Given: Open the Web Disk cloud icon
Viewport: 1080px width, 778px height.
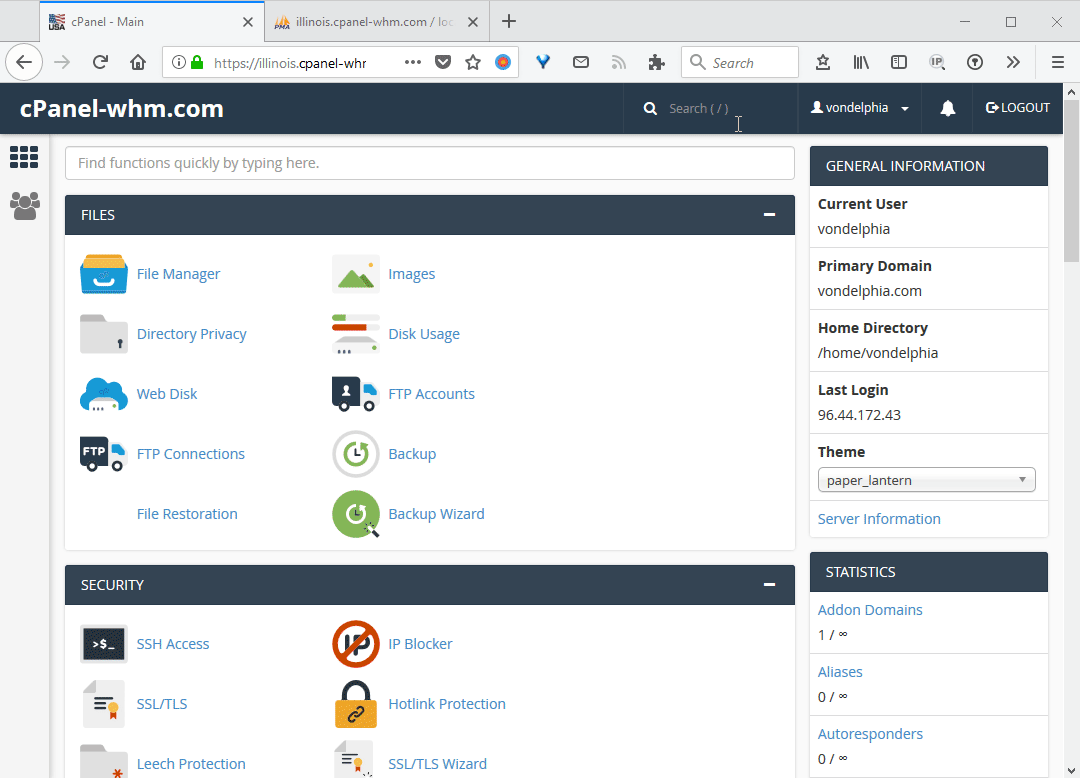Looking at the screenshot, I should 103,394.
